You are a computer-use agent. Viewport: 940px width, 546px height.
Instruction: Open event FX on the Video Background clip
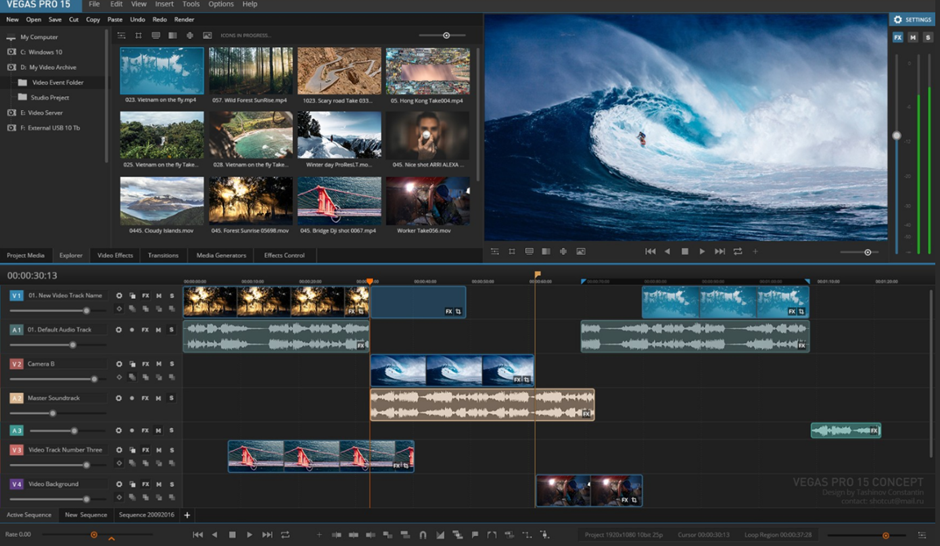625,499
